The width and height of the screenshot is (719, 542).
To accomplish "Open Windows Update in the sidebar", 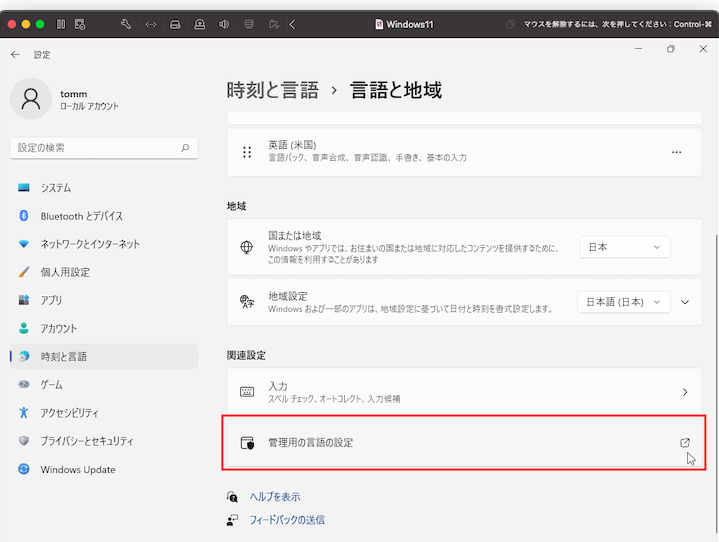I will (x=104, y=469).
